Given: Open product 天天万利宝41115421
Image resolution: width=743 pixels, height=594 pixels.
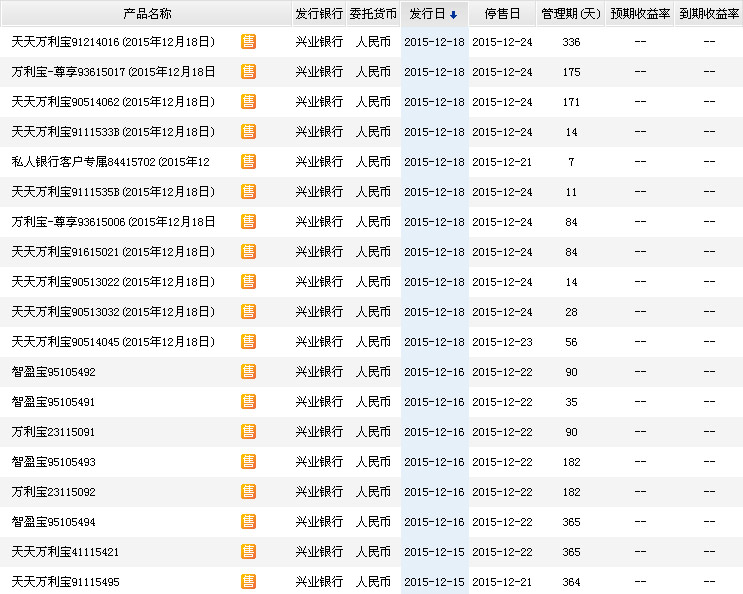Looking at the screenshot, I should (65, 552).
